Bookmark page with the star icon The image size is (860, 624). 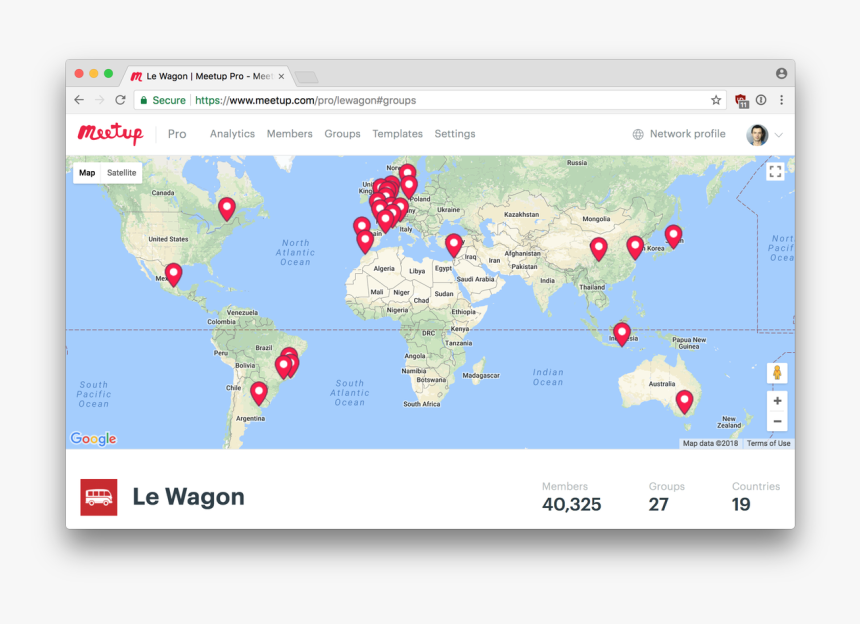click(716, 100)
